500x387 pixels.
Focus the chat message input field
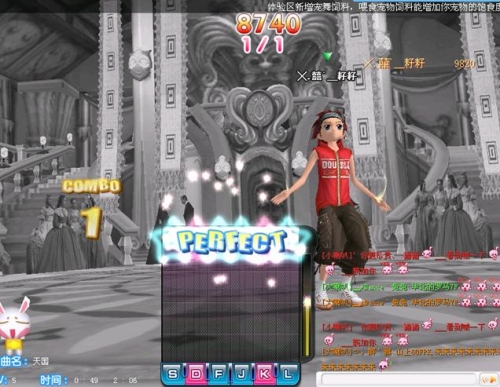[x=398, y=379]
